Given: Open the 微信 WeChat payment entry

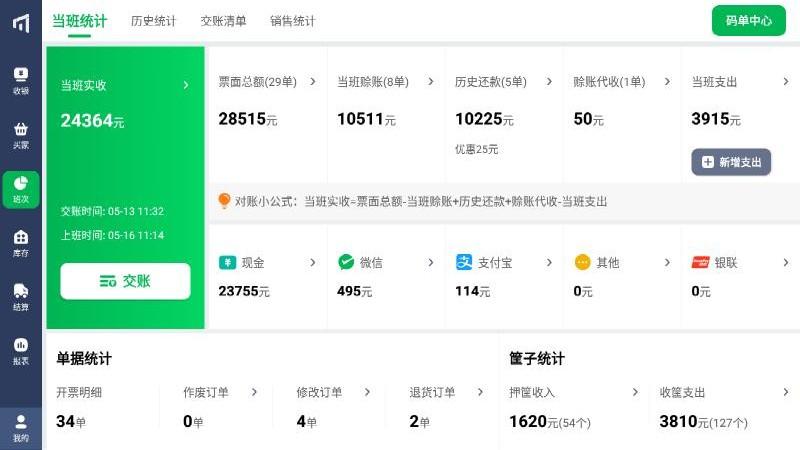Looking at the screenshot, I should [385, 263].
